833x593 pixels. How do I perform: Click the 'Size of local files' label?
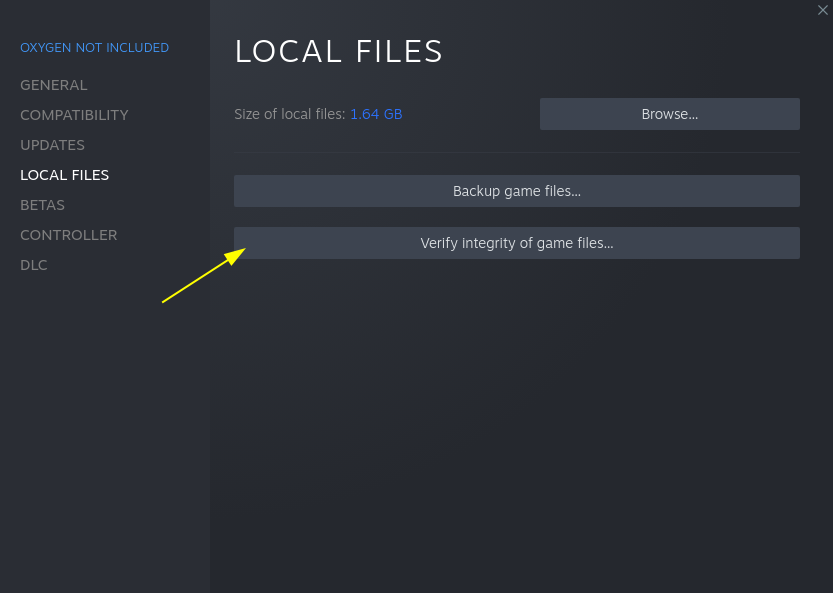pos(289,114)
